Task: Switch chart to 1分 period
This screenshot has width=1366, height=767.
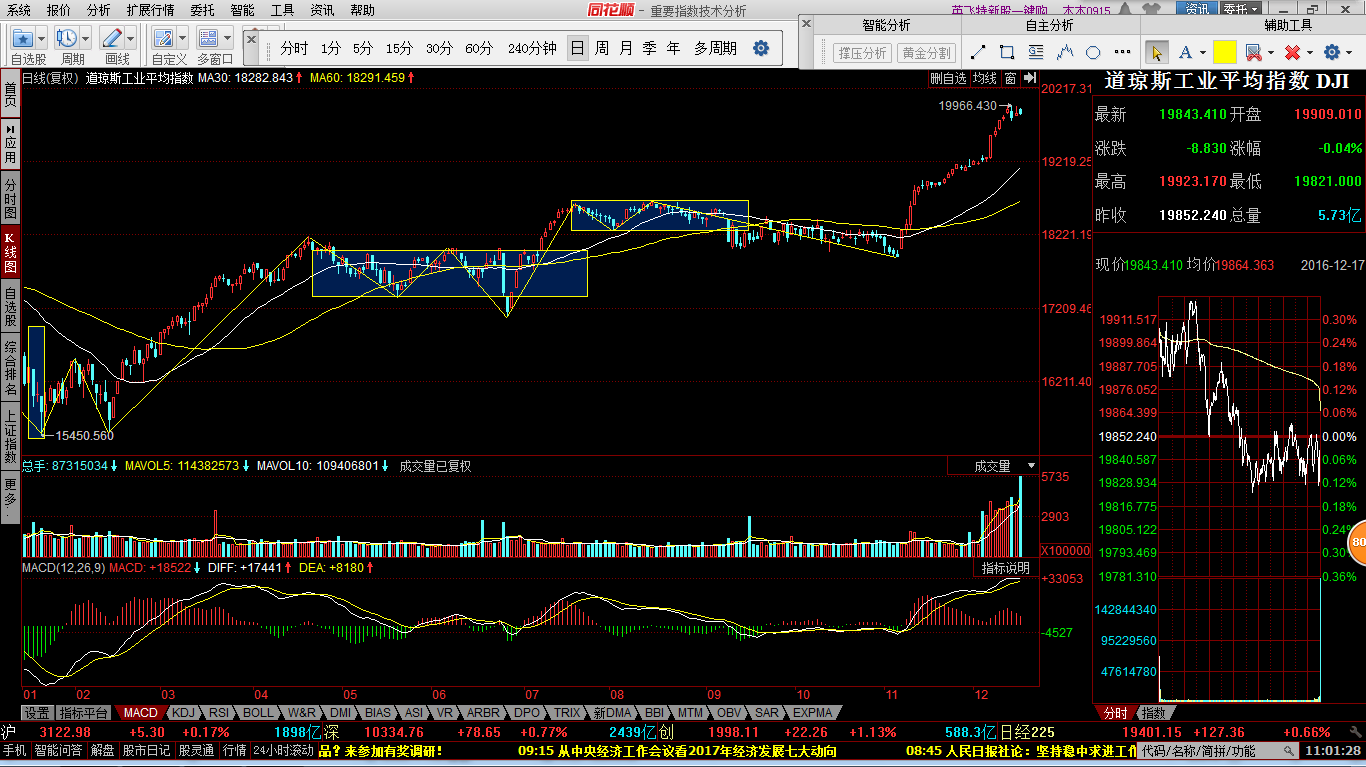Action: (x=331, y=48)
